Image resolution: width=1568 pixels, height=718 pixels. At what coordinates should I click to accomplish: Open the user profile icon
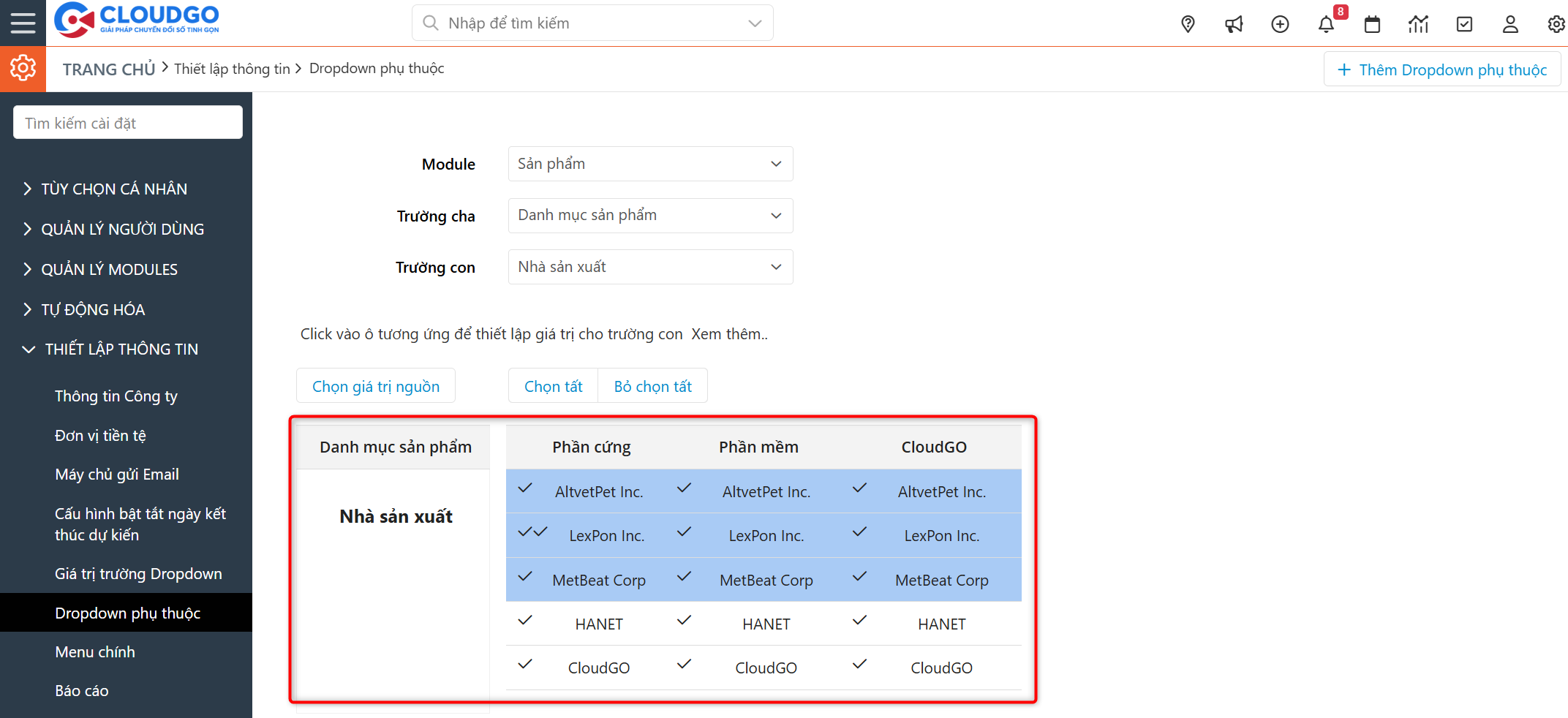click(x=1510, y=23)
